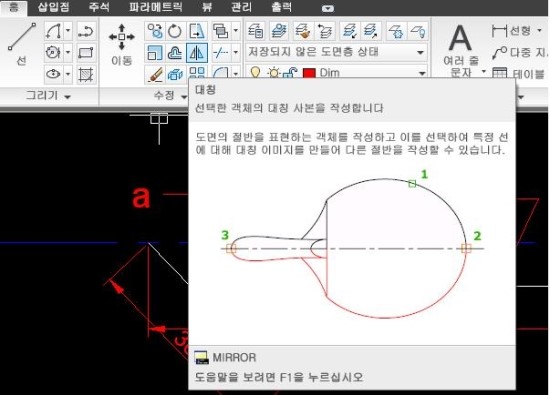
Task: Open the Arc tool dropdown arrow
Action: 68,31
